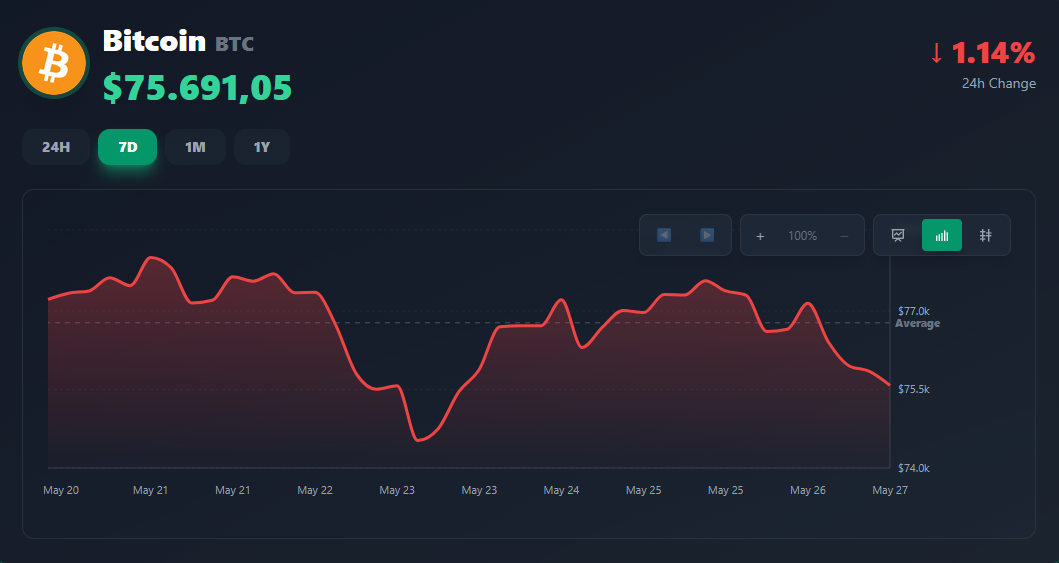Screen dimensions: 1059x563
Task: Switch to the 1M time range
Action: [x=195, y=147]
